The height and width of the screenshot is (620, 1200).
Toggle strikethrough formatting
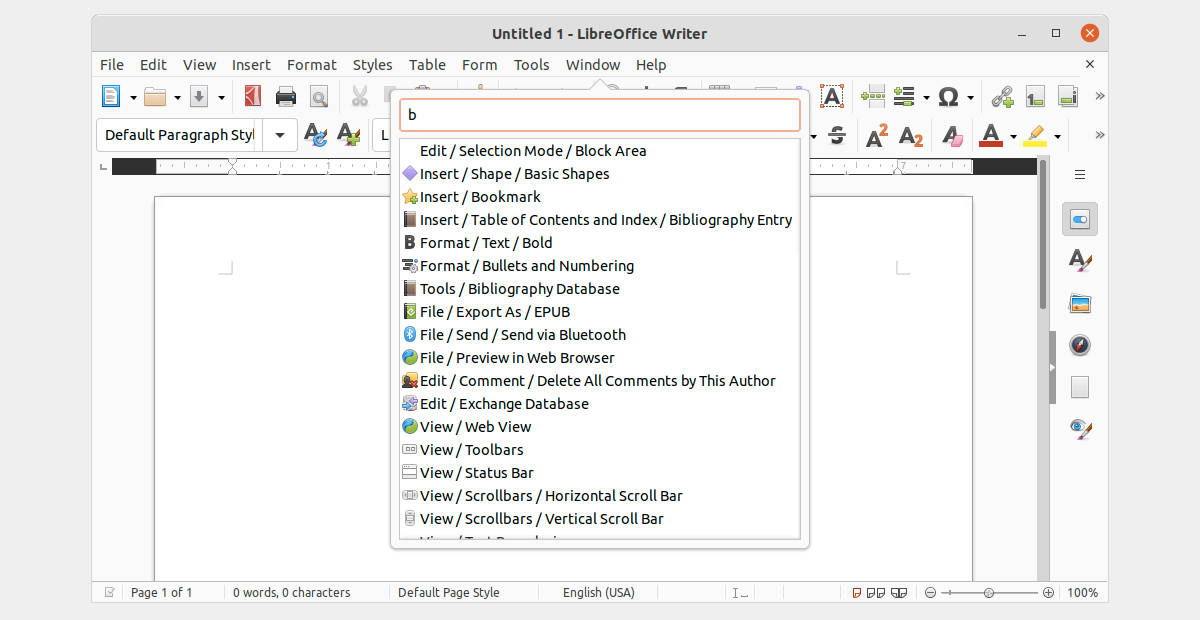(838, 135)
